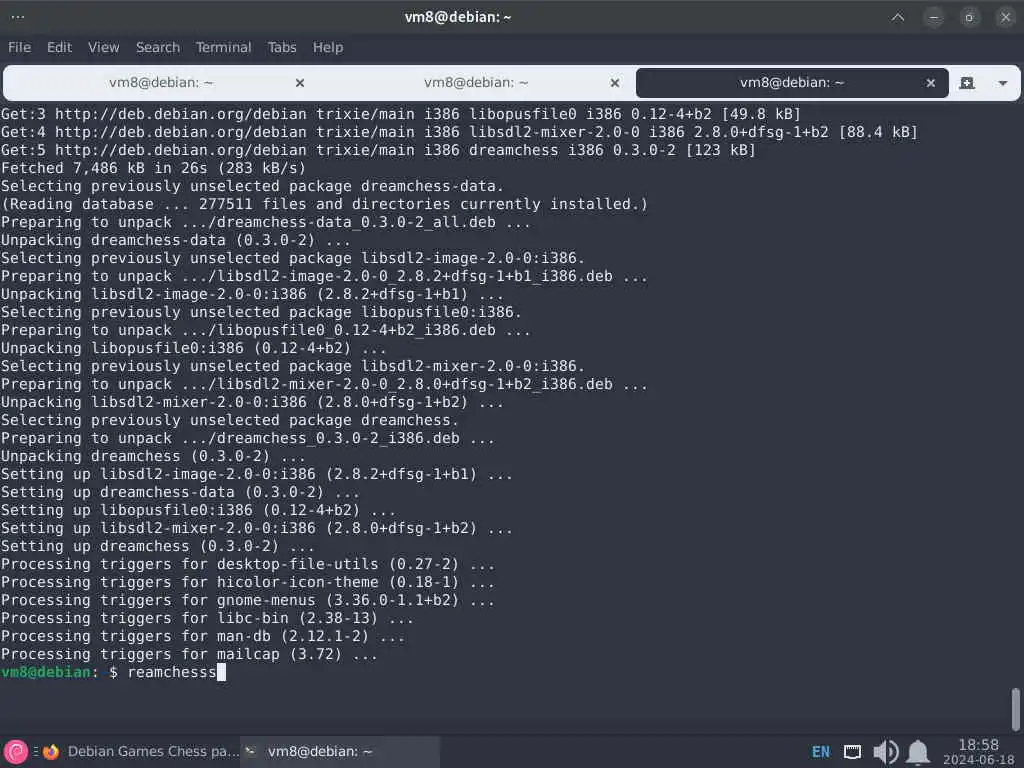This screenshot has width=1024, height=768.
Task: Close the terminal window
Action: coord(1006,17)
